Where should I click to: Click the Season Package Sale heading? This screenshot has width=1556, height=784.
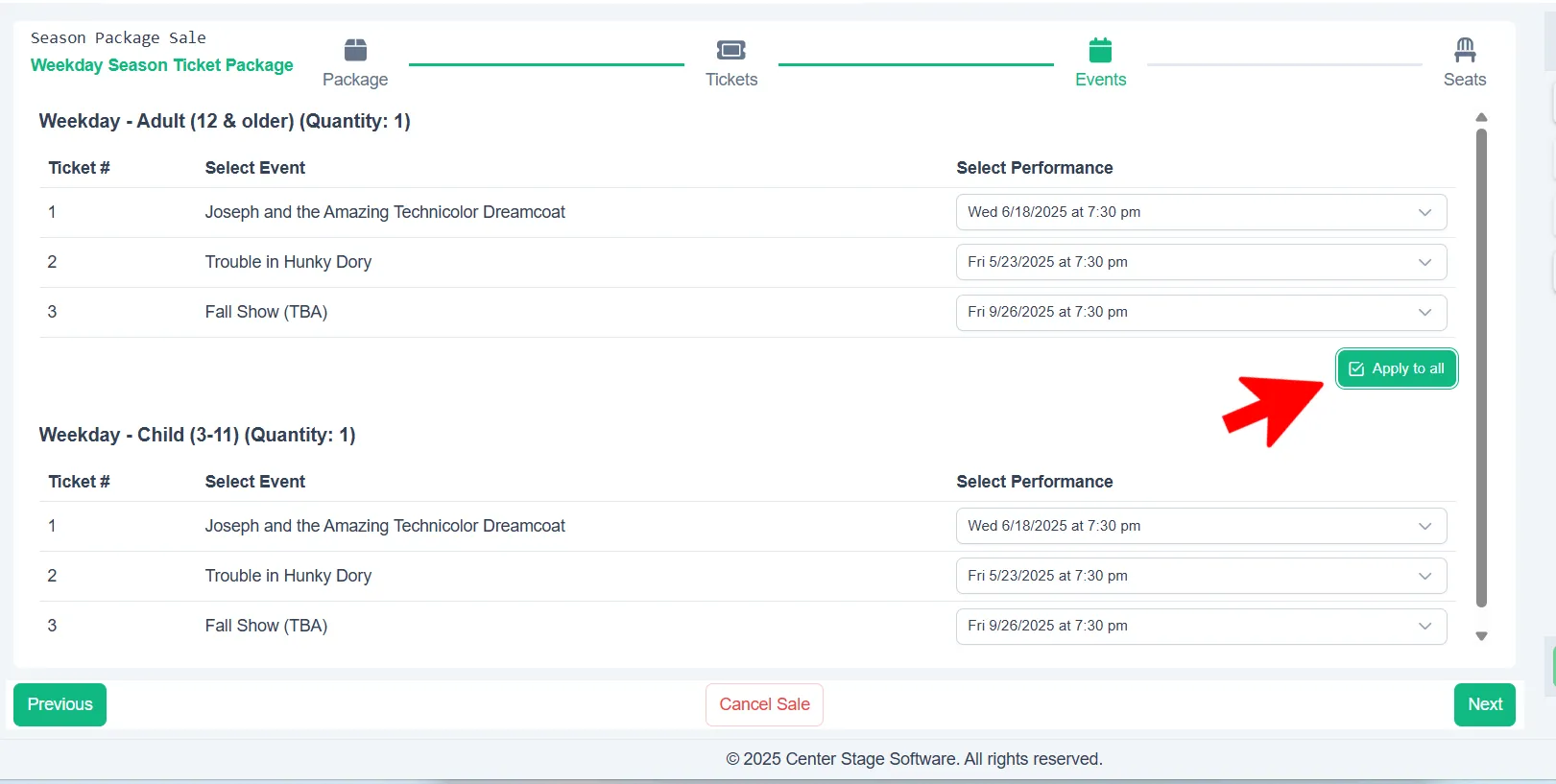[x=118, y=37]
